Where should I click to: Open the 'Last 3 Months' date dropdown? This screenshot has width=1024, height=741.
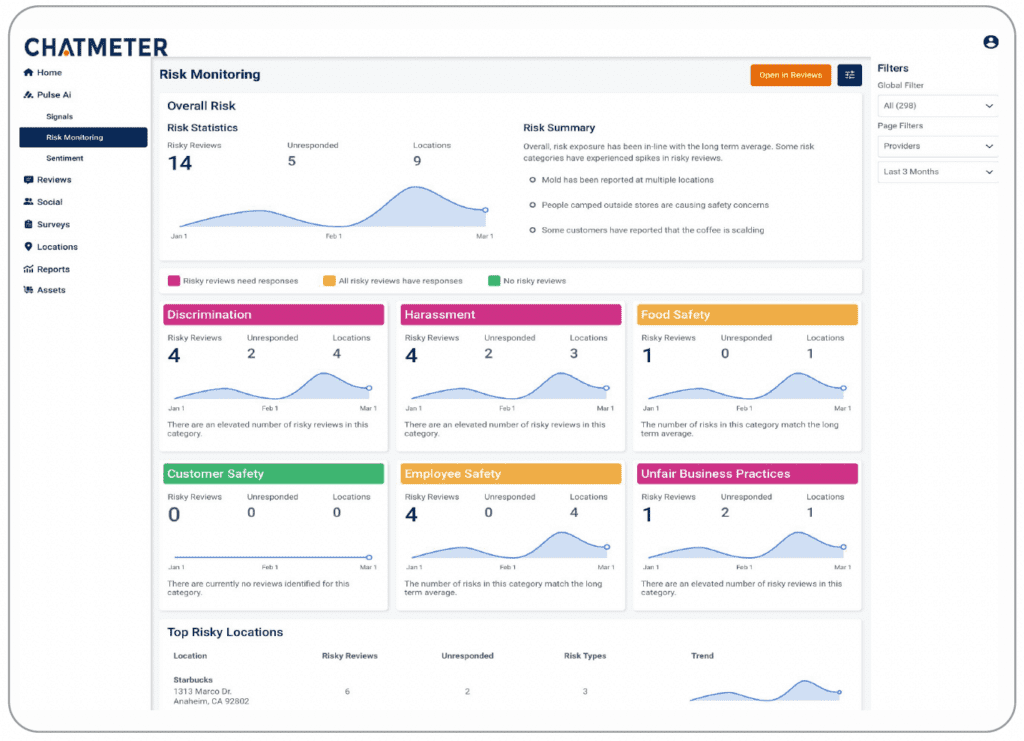click(937, 171)
